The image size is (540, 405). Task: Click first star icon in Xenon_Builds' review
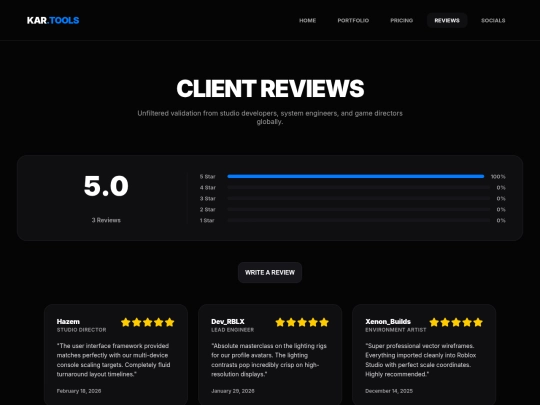coord(434,322)
